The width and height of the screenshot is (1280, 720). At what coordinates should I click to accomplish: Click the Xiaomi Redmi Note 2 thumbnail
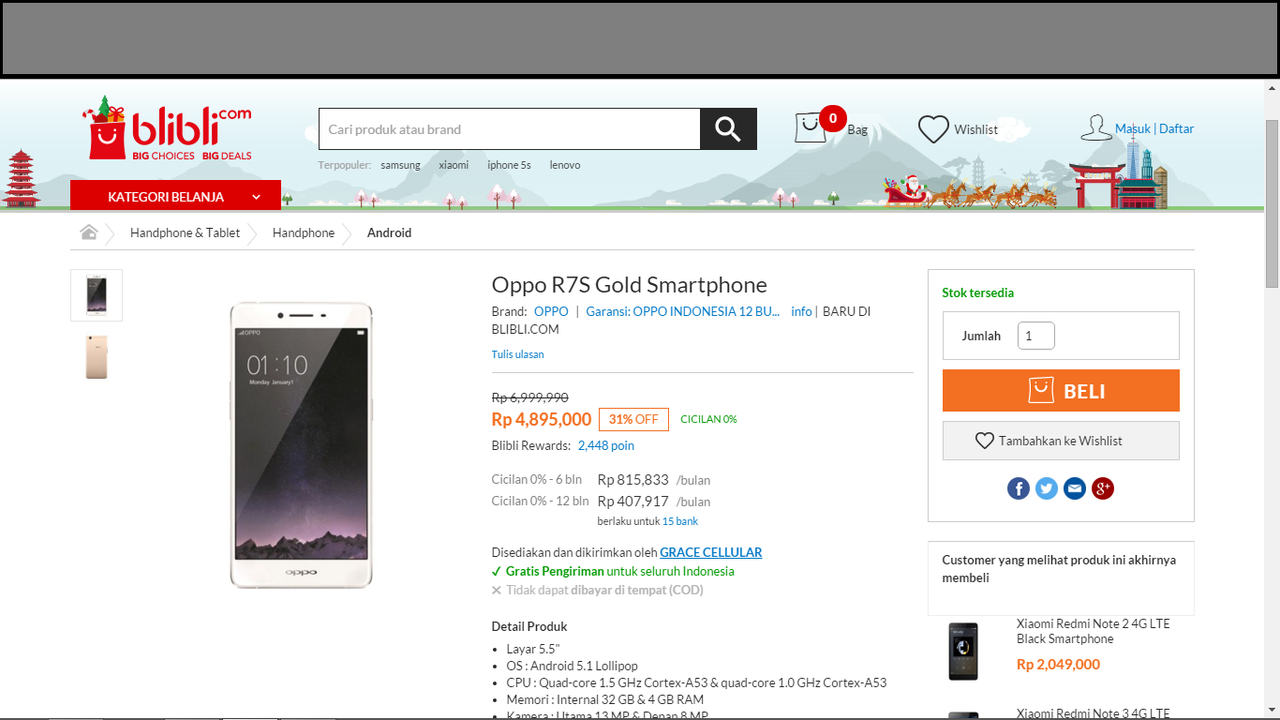point(964,651)
